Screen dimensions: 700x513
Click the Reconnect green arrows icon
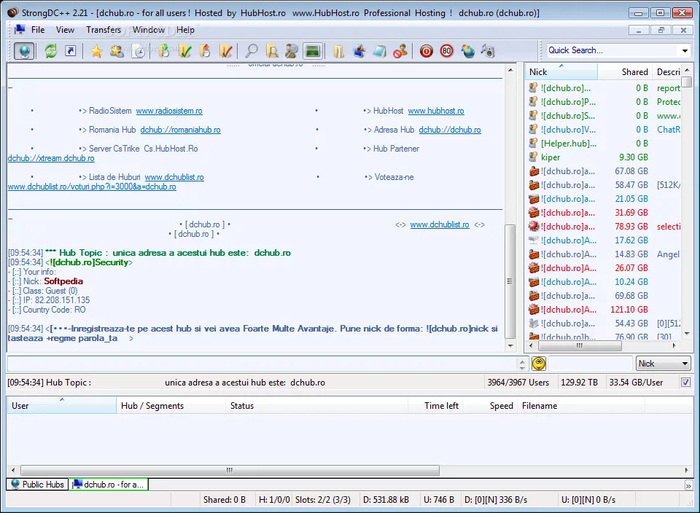pyautogui.click(x=50, y=50)
